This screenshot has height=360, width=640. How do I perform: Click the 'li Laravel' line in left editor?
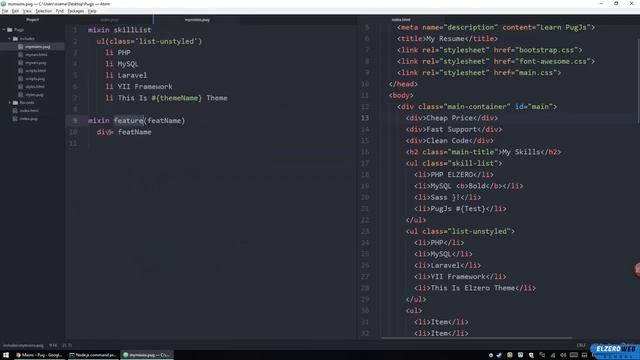[126, 75]
